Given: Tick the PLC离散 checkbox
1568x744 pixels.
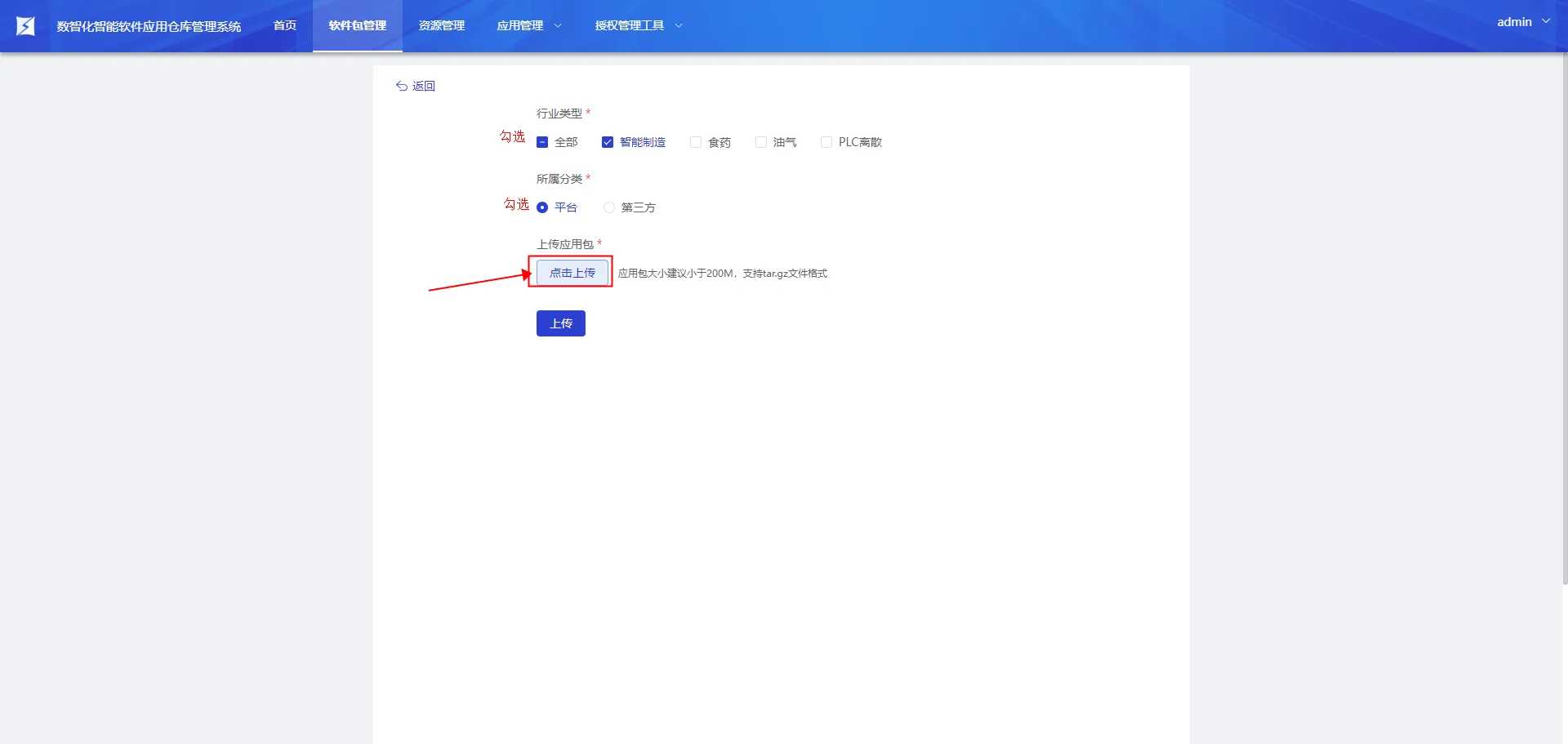Looking at the screenshot, I should point(826,142).
